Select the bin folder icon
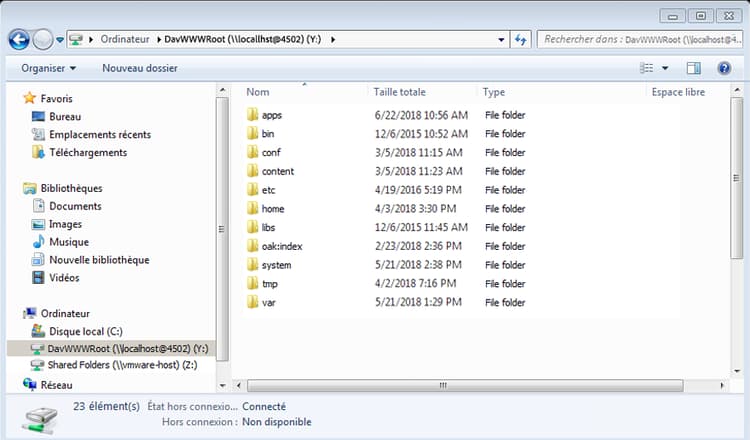 coord(253,133)
